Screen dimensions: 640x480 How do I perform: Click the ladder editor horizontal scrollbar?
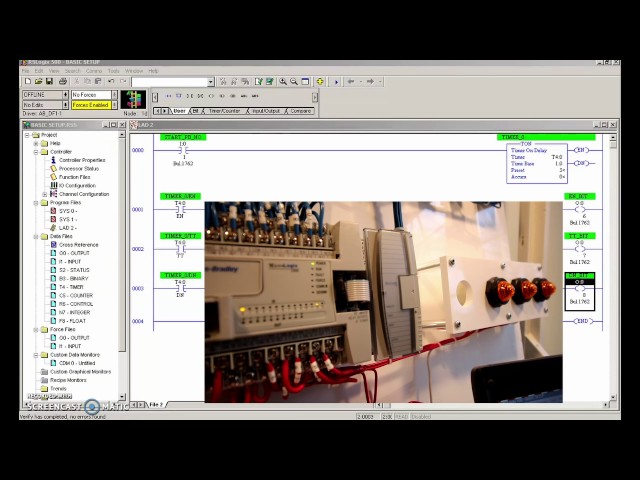pos(493,405)
